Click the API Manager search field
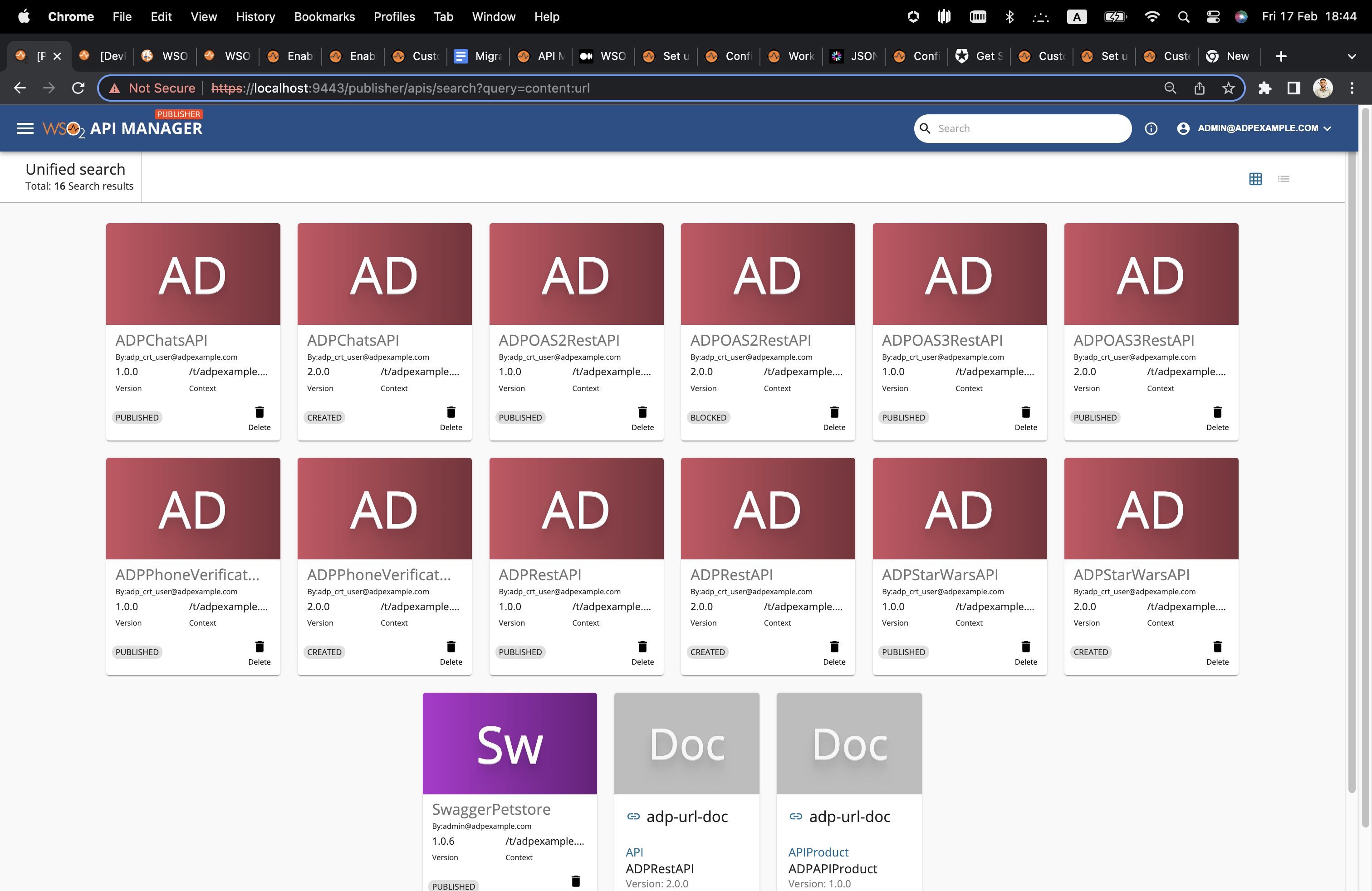Viewport: 1372px width, 891px height. click(x=1023, y=128)
